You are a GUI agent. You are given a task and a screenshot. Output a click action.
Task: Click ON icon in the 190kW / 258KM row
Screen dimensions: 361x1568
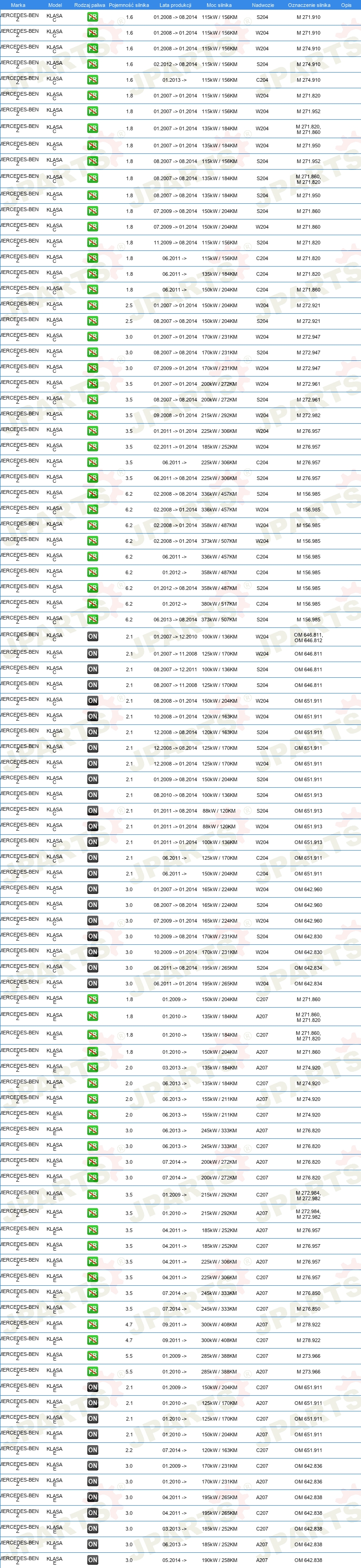tap(92, 1560)
